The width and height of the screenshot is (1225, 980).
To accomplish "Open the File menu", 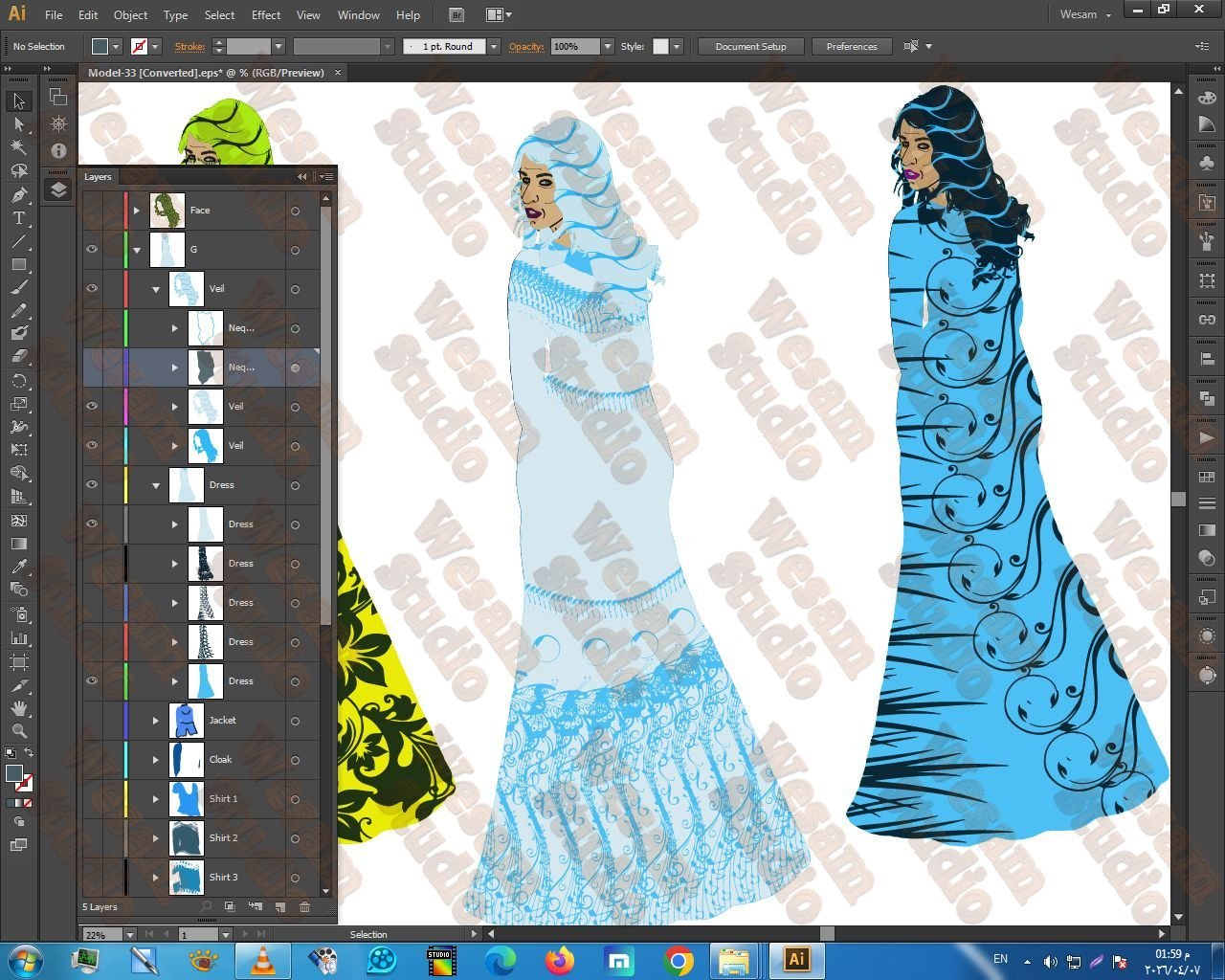I will point(54,15).
